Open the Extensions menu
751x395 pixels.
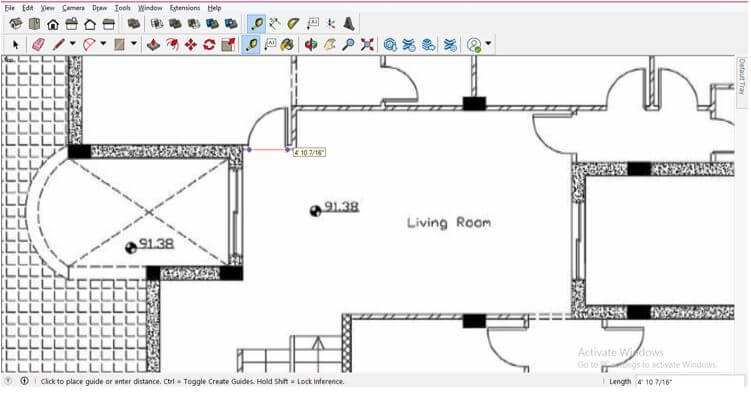tap(185, 8)
